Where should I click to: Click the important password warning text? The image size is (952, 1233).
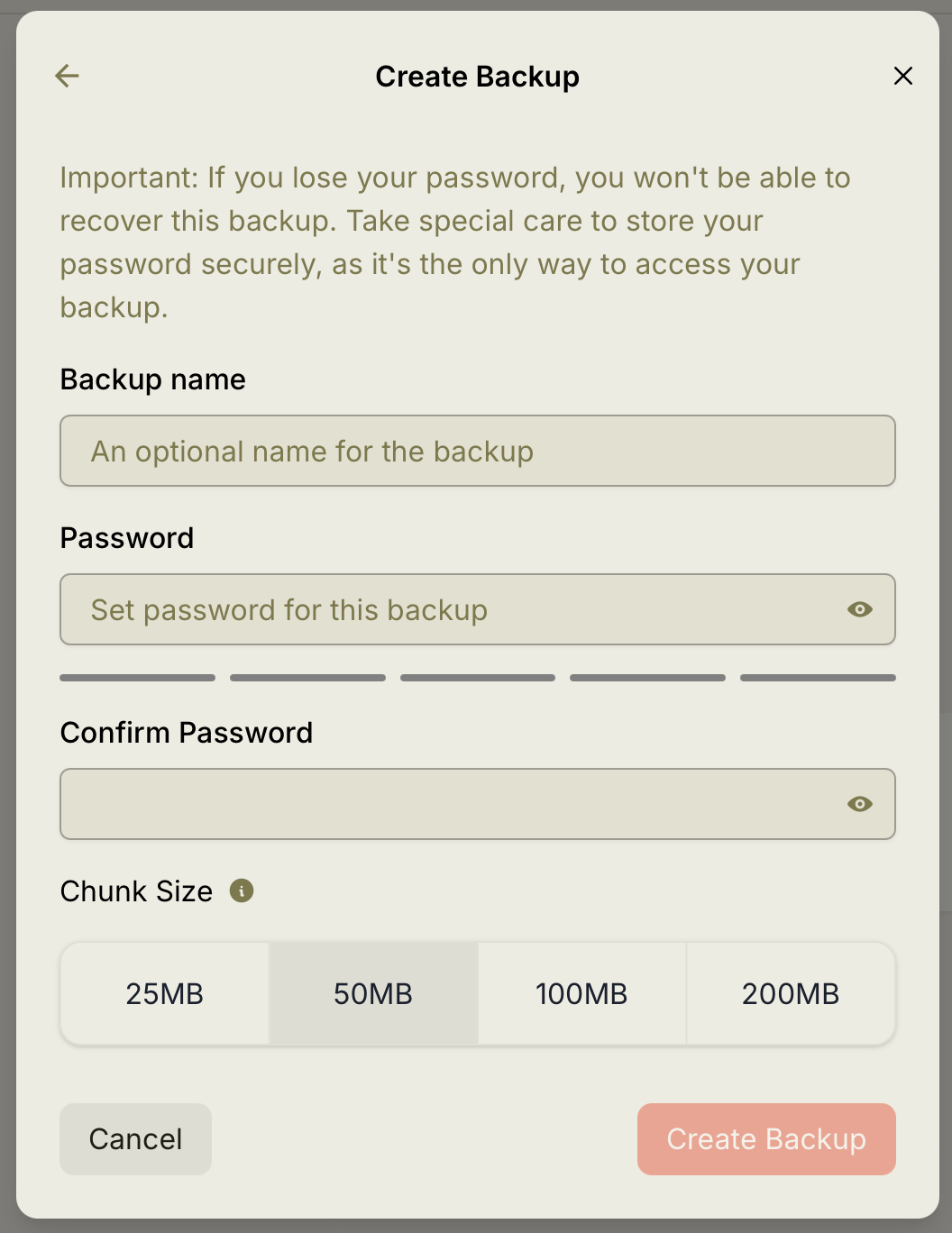(455, 242)
